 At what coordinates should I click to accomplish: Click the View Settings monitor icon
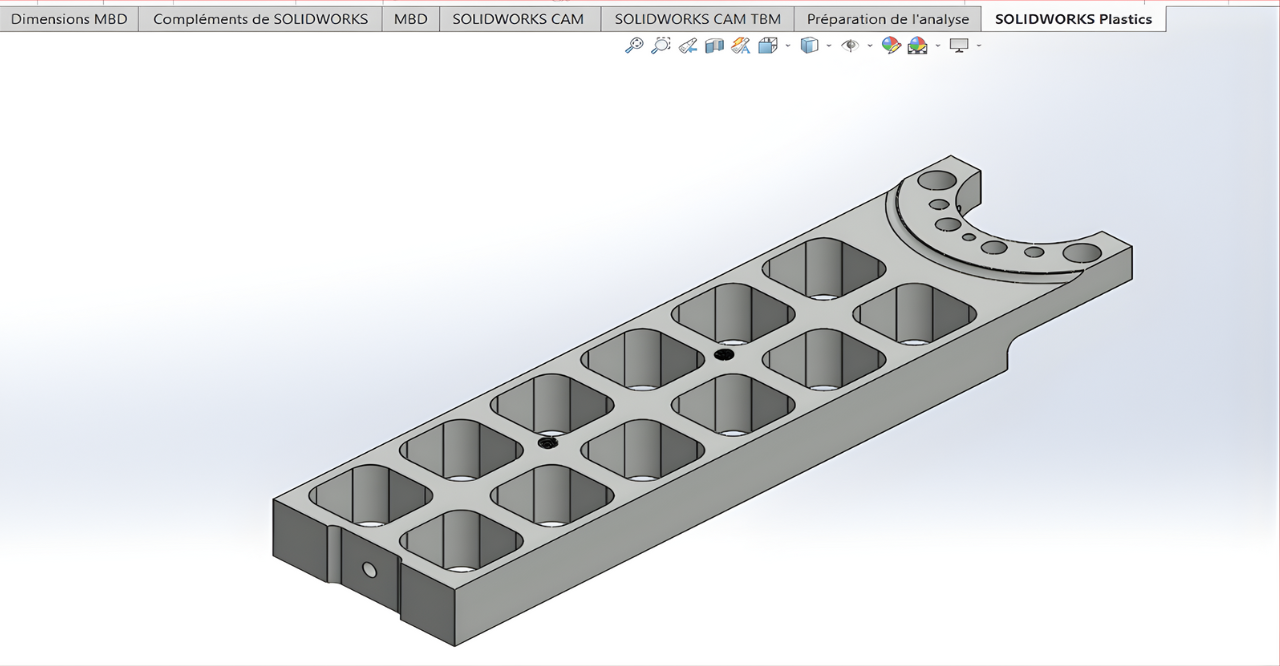tap(959, 45)
